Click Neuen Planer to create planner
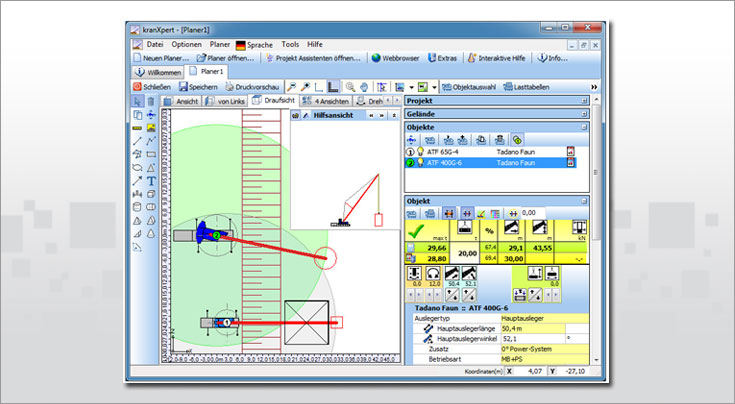 point(161,58)
